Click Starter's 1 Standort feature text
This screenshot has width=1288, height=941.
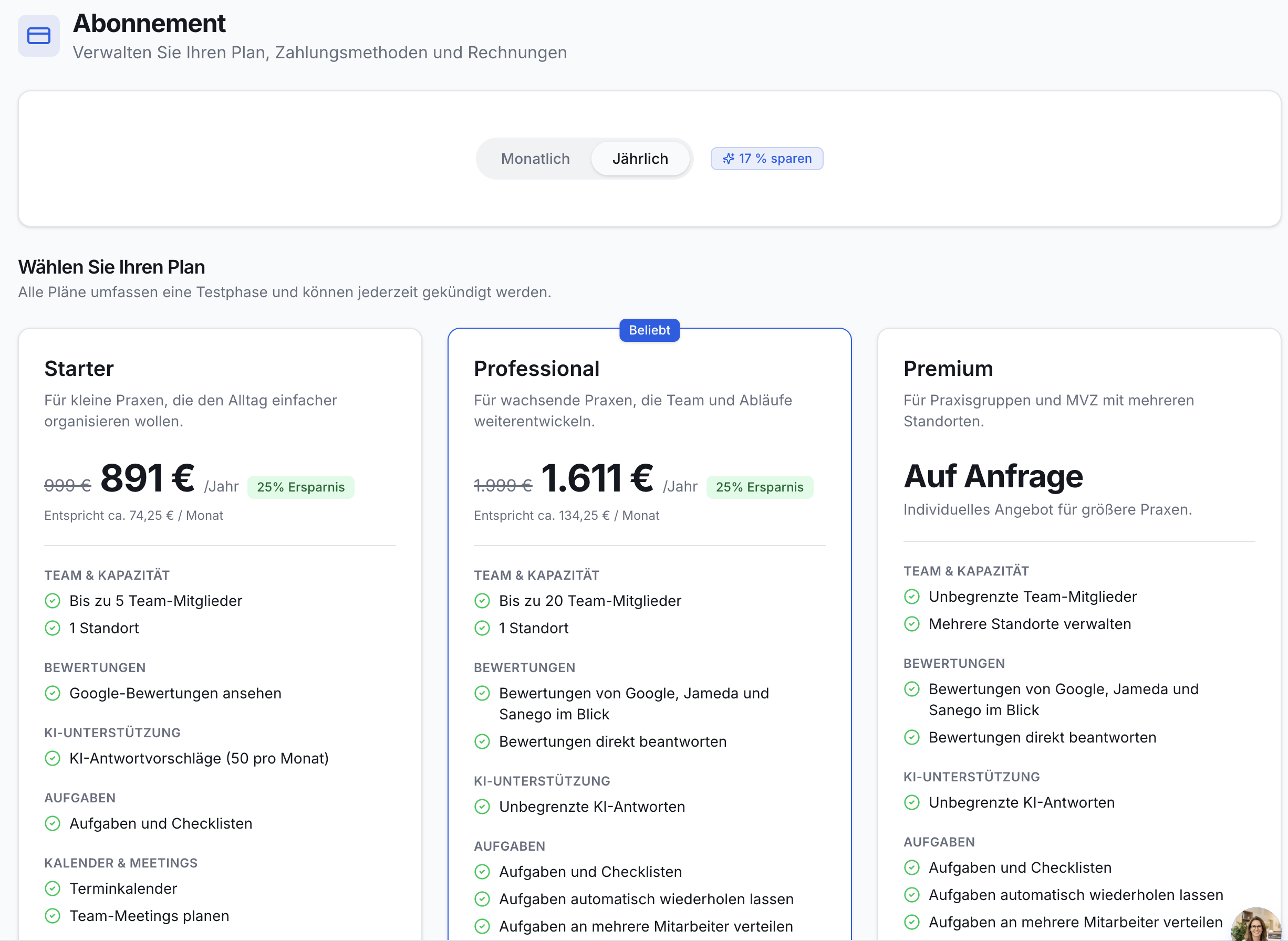103,628
